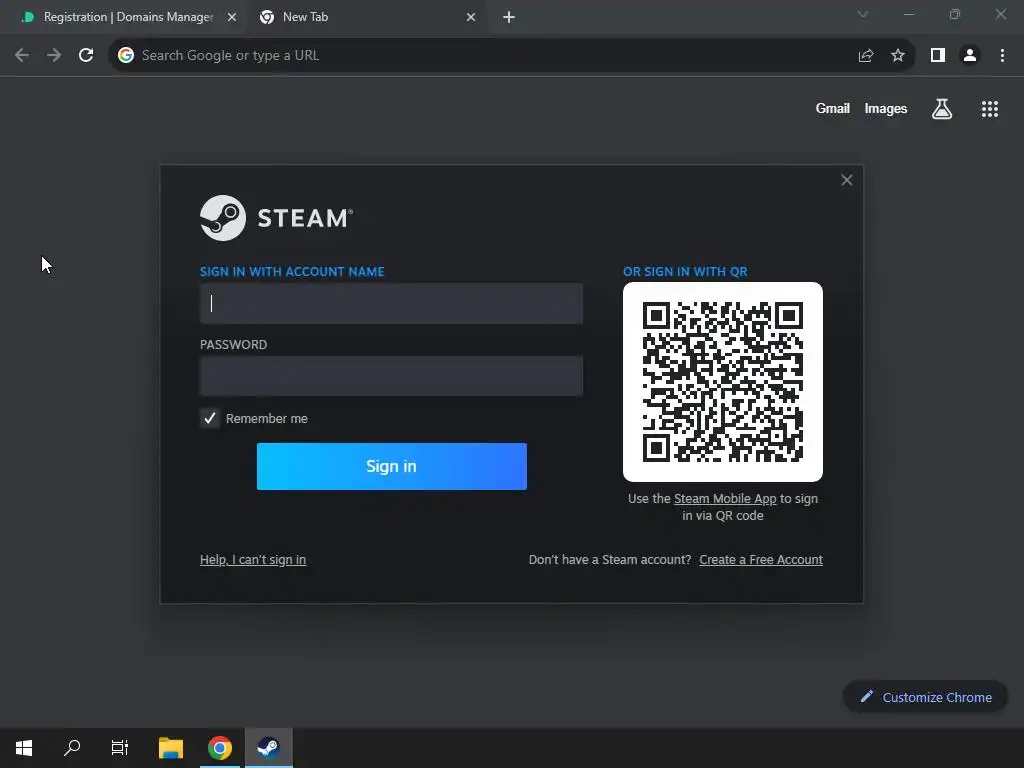
Task: Open the Images link
Action: click(886, 108)
